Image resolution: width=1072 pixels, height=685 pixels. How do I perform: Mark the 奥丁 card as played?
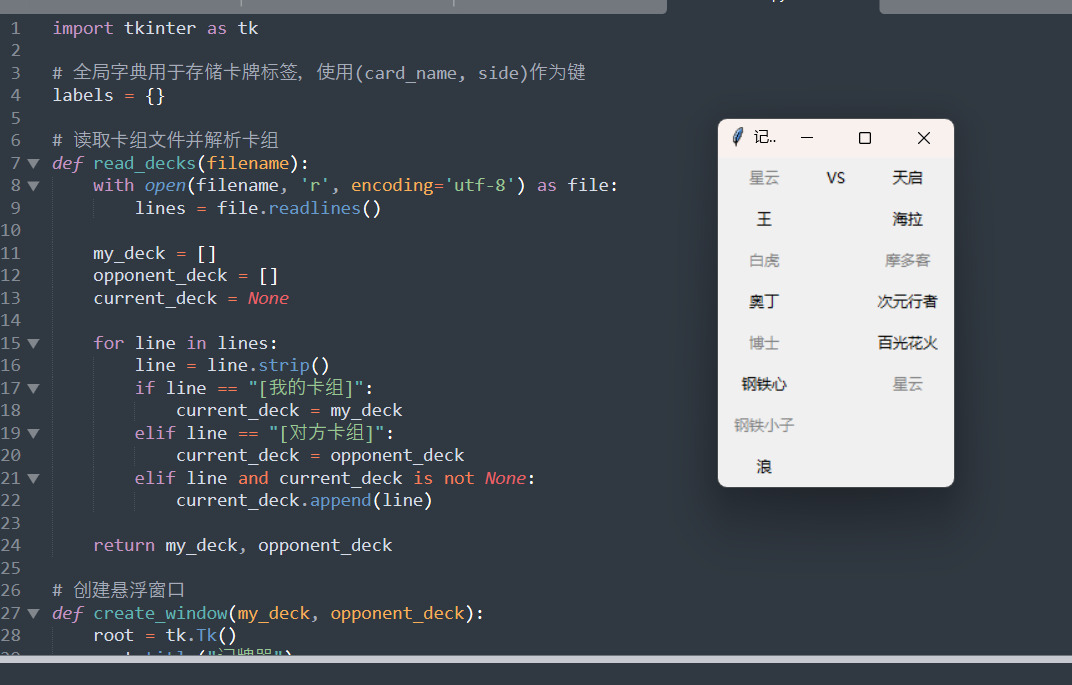pos(764,301)
